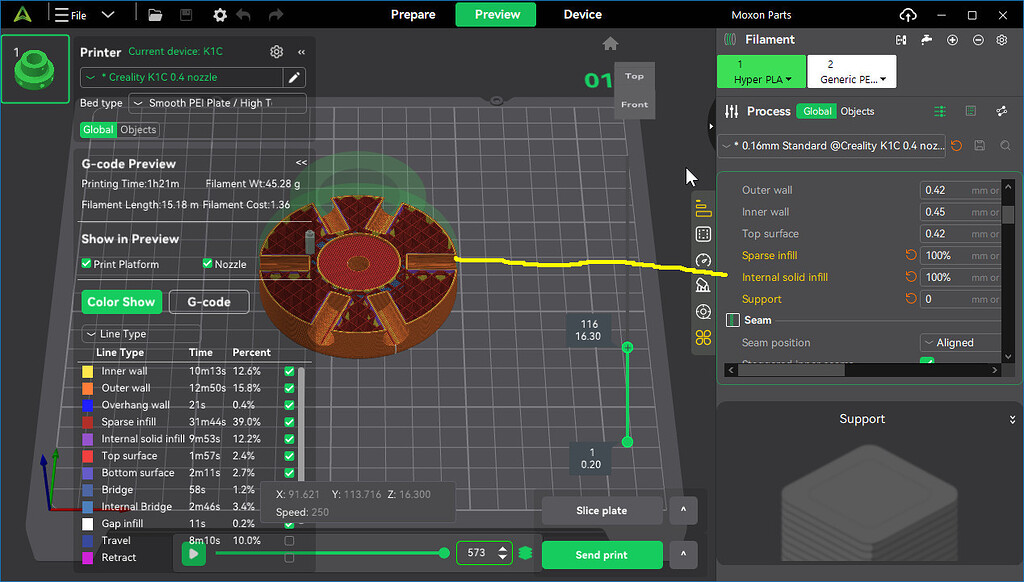1024x582 pixels.
Task: Click the home view icon above the plate
Action: point(610,44)
